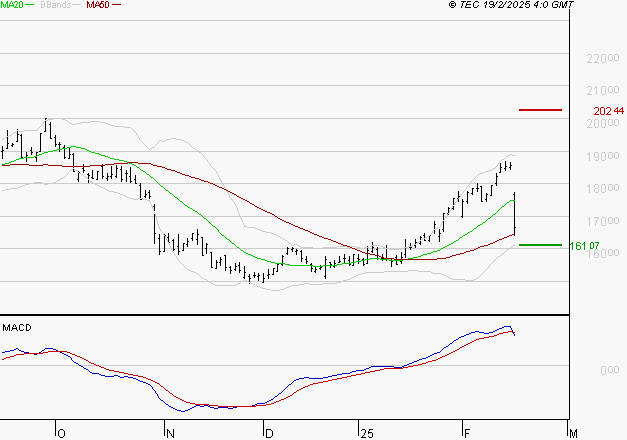Click the MA50 legend label
This screenshot has height=440, width=627.
pyautogui.click(x=98, y=5)
